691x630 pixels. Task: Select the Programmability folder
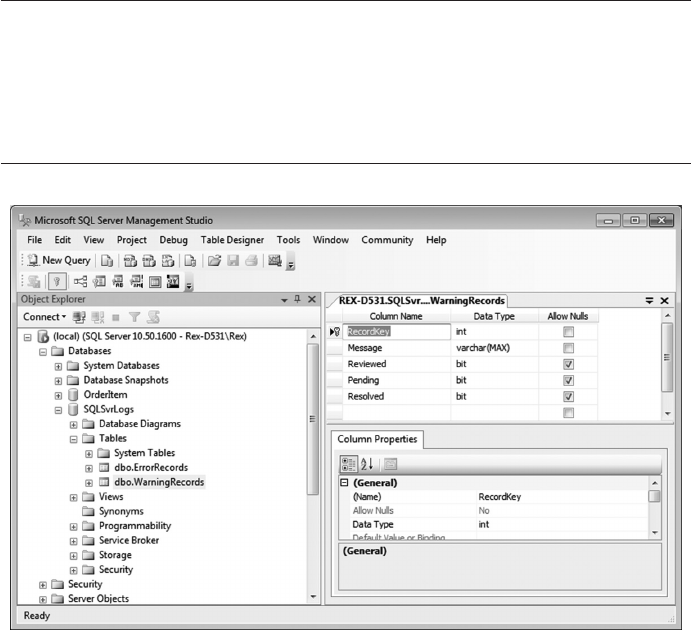135,526
